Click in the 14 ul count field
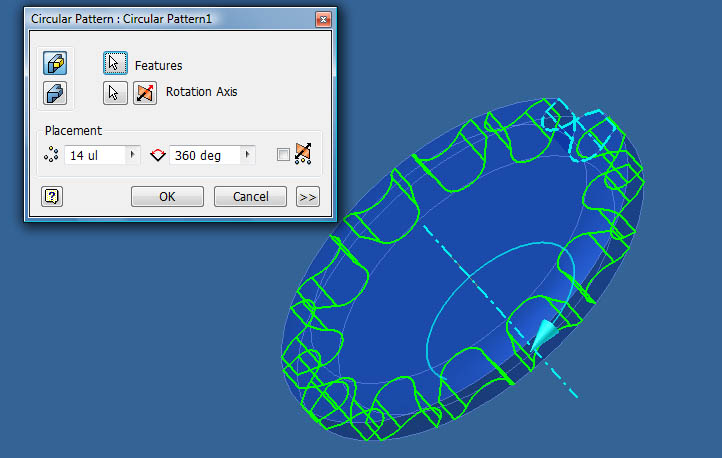Screen dimensions: 722x458 click(x=95, y=155)
